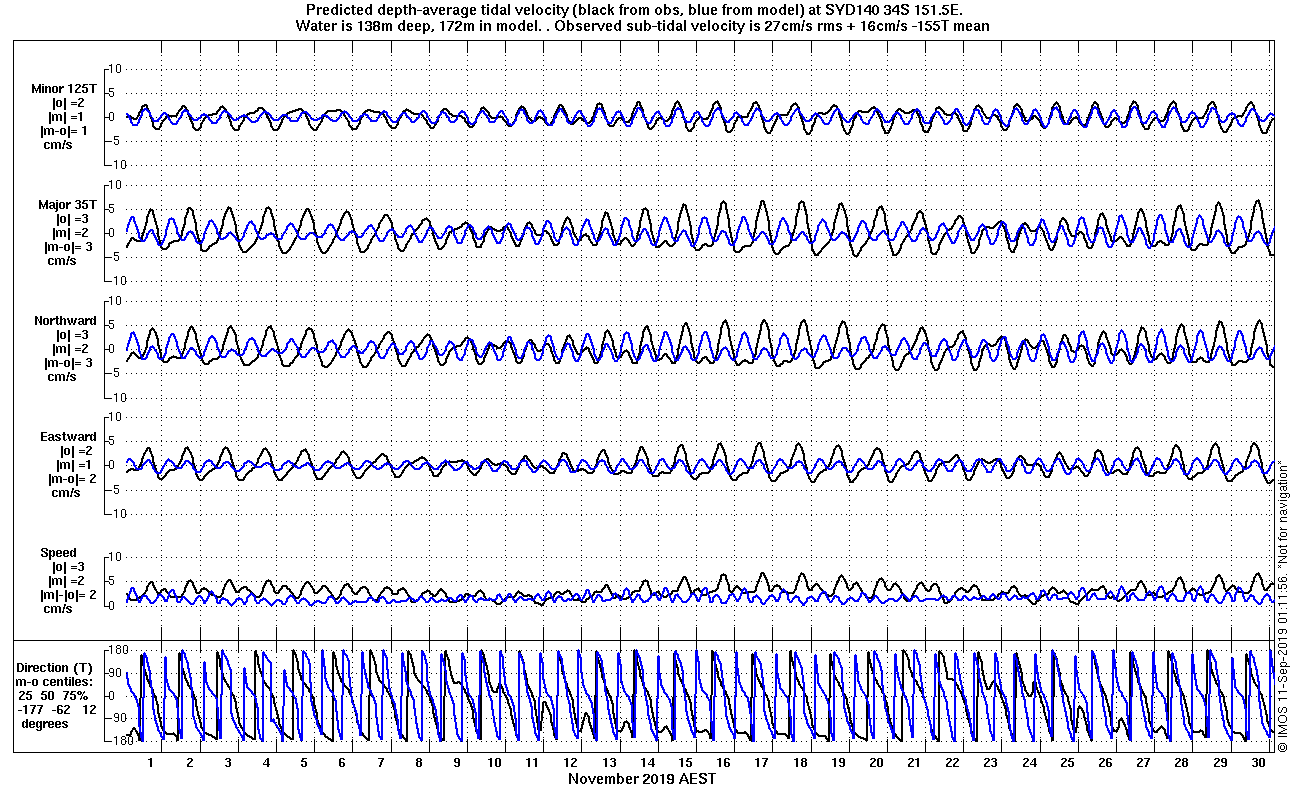Click the '-177 -62 12' centile values

click(56, 709)
